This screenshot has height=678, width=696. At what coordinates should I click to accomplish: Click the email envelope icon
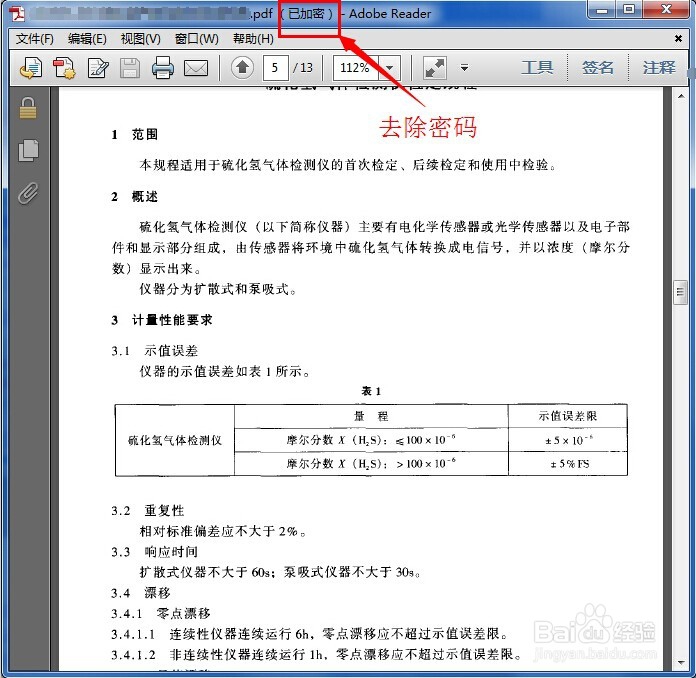coord(196,68)
